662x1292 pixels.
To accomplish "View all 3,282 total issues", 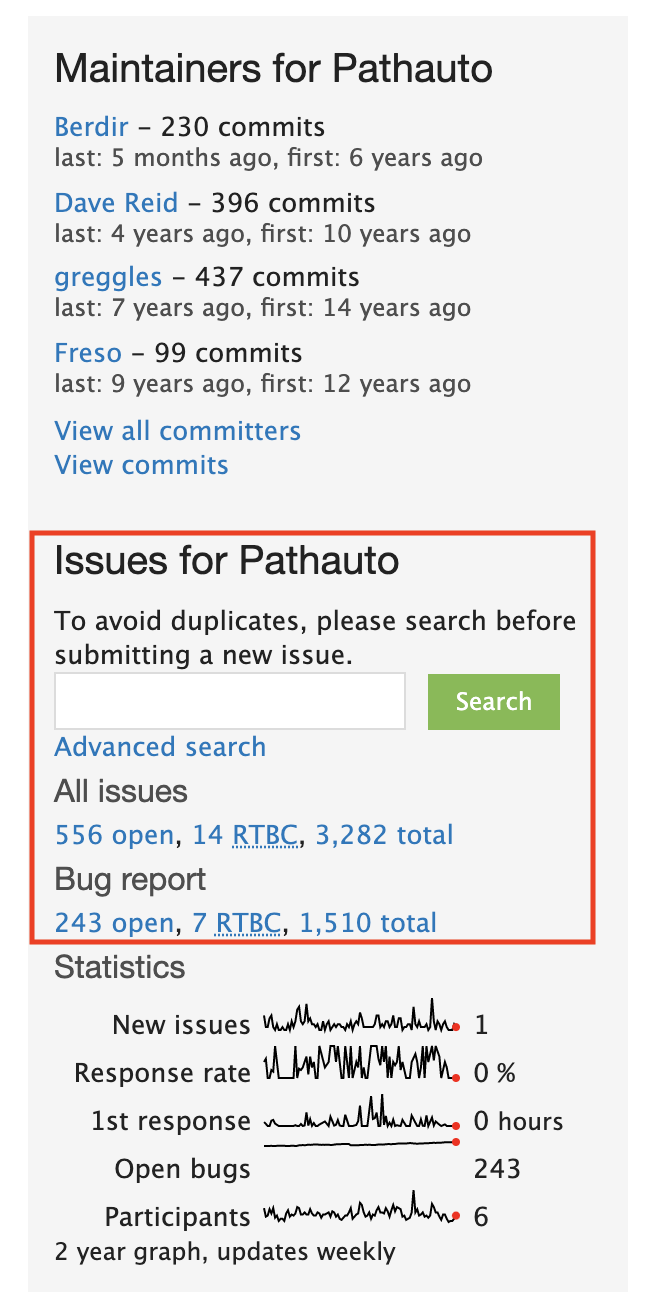I will click(x=385, y=835).
